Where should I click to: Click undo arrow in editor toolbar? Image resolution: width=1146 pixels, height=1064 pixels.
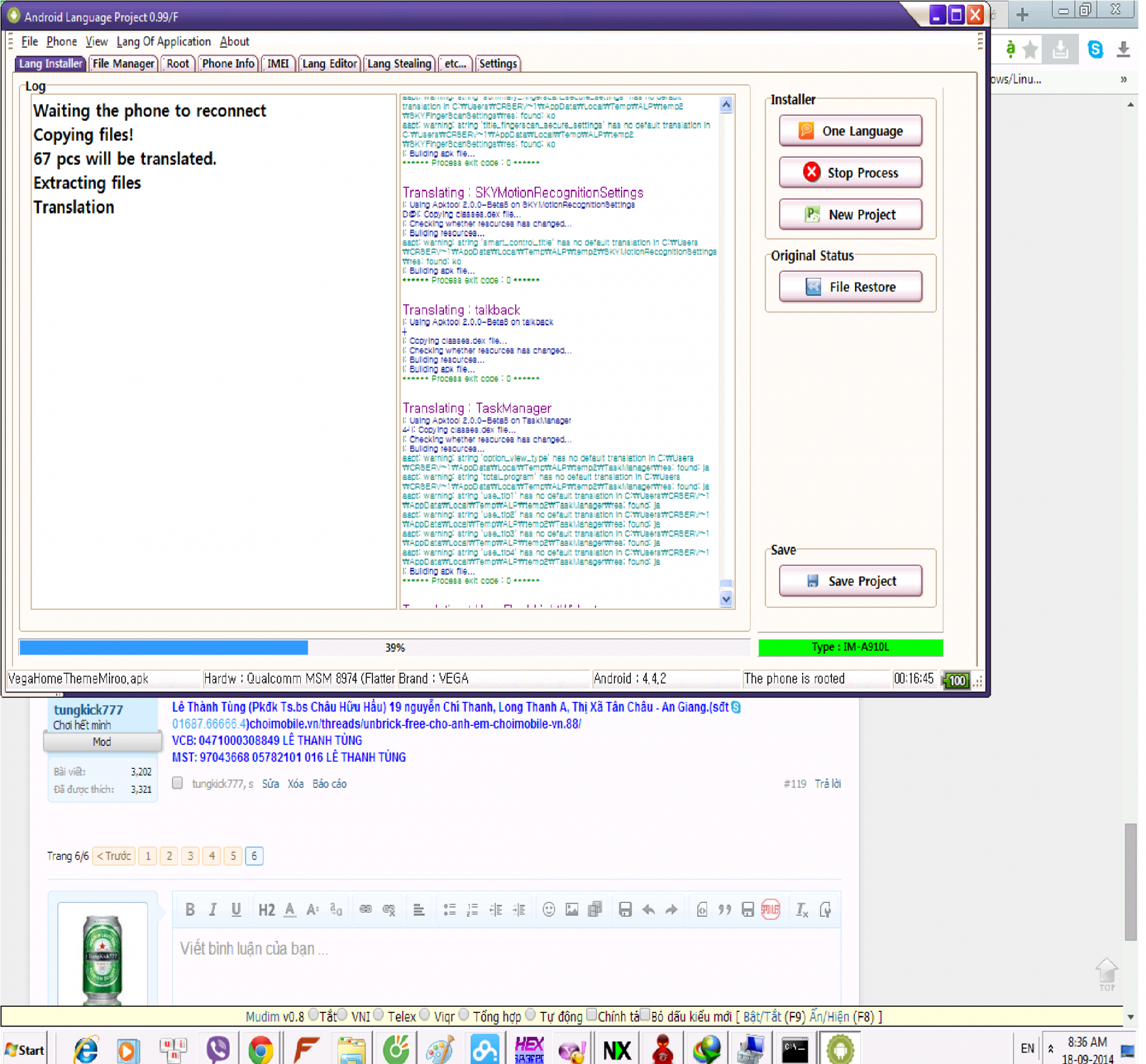(x=648, y=909)
